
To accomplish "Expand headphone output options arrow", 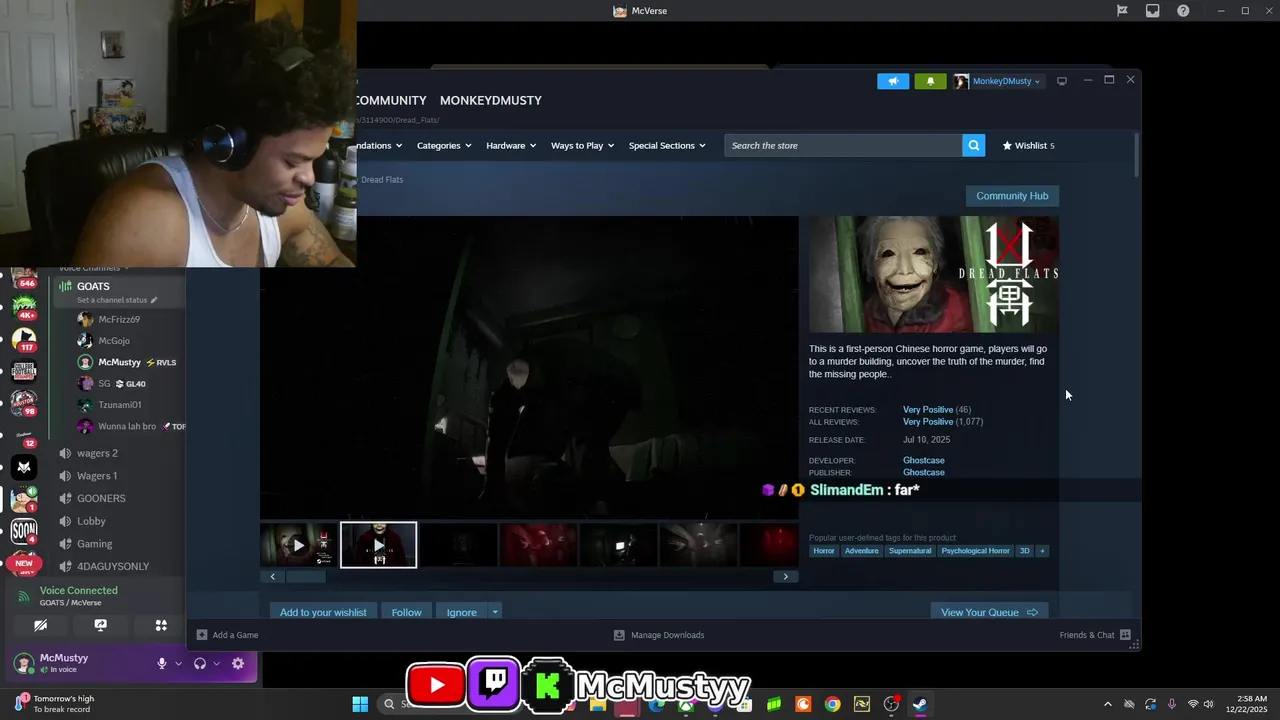I will click(x=217, y=663).
